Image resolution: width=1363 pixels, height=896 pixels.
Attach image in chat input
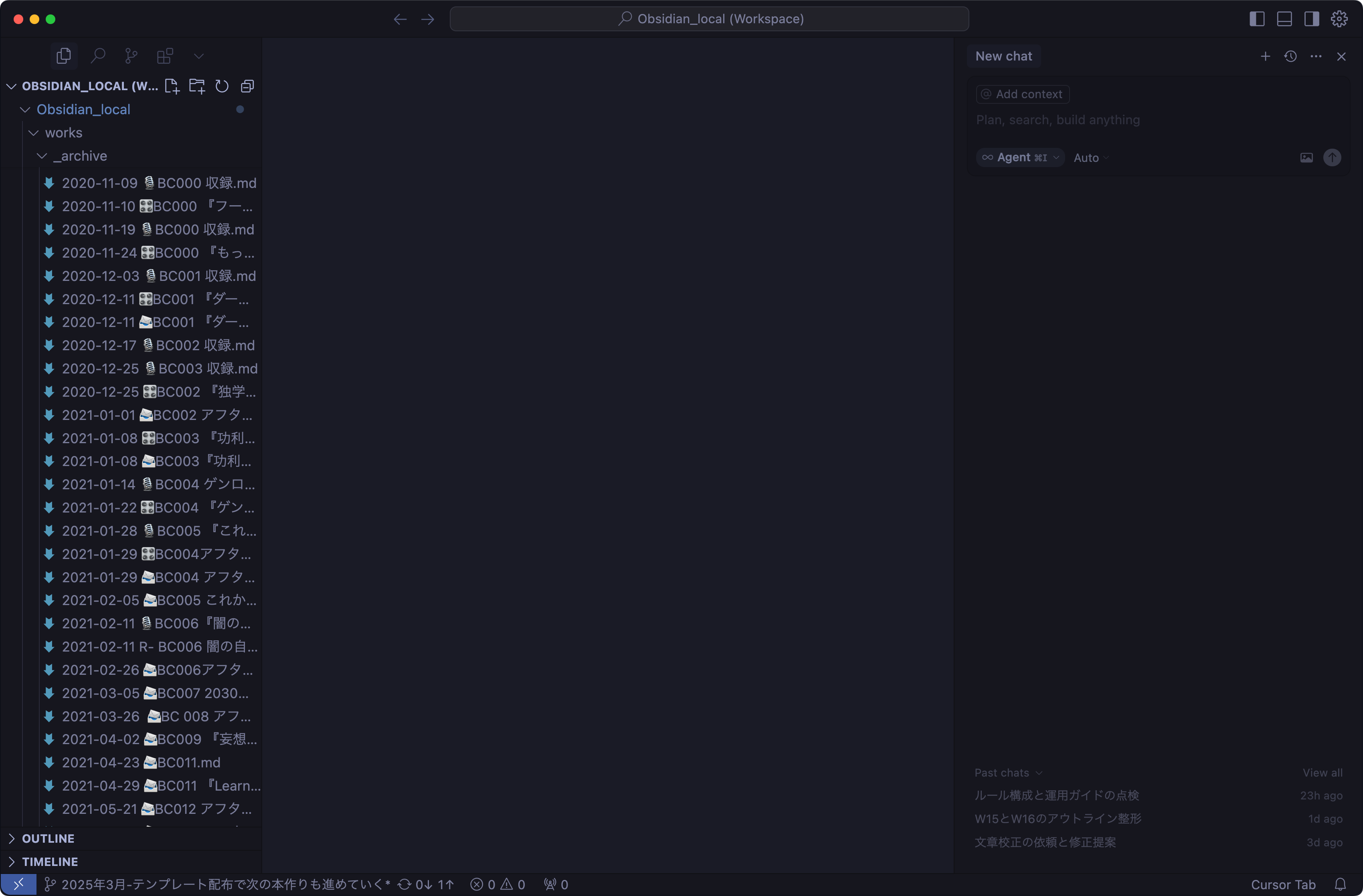[x=1306, y=157]
